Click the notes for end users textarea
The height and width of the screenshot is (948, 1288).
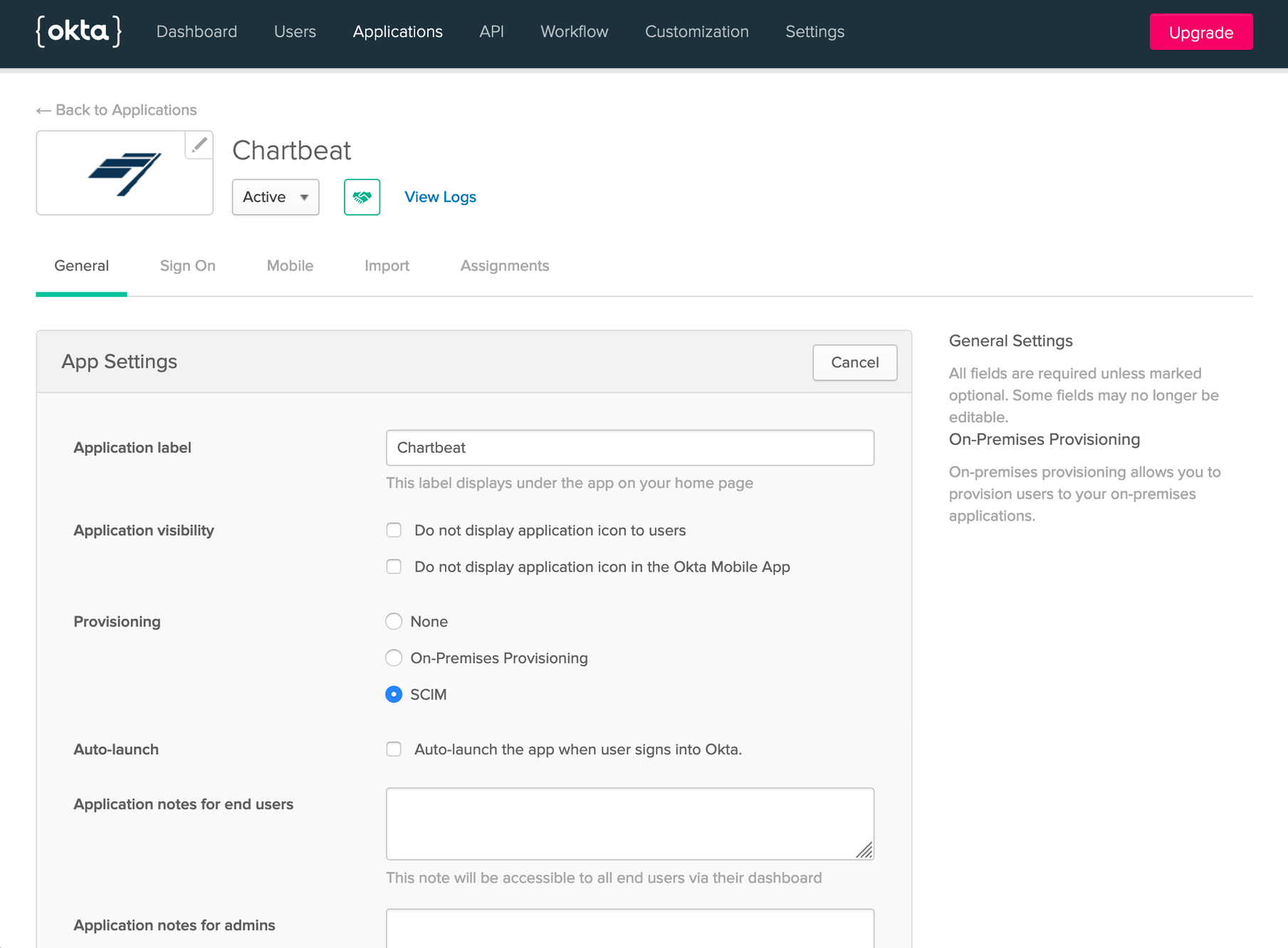pyautogui.click(x=630, y=823)
